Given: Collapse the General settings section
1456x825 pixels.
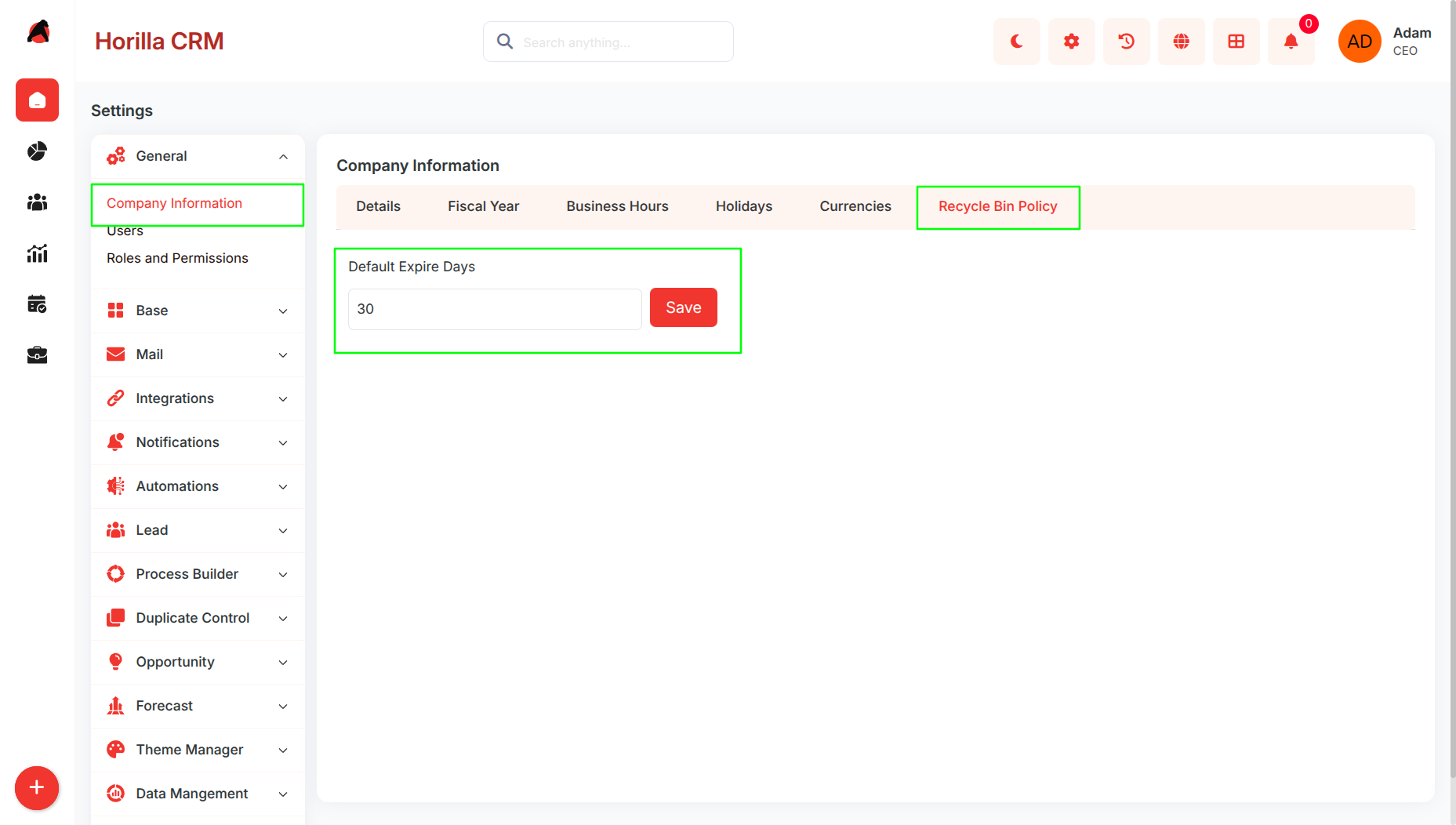Looking at the screenshot, I should (198, 156).
